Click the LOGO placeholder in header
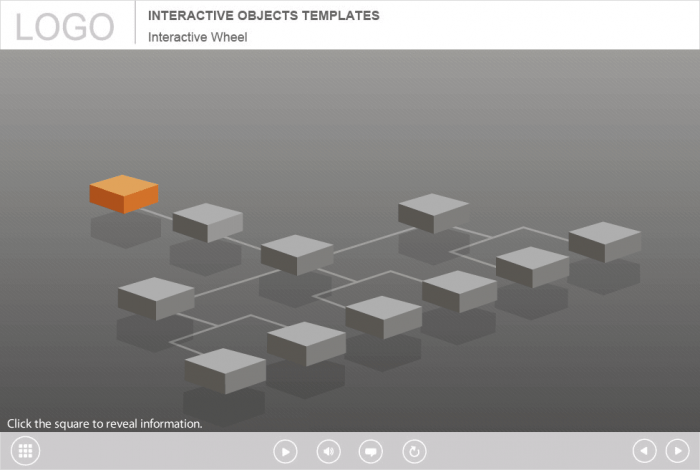Screen dimensions: 700x470 65,26
